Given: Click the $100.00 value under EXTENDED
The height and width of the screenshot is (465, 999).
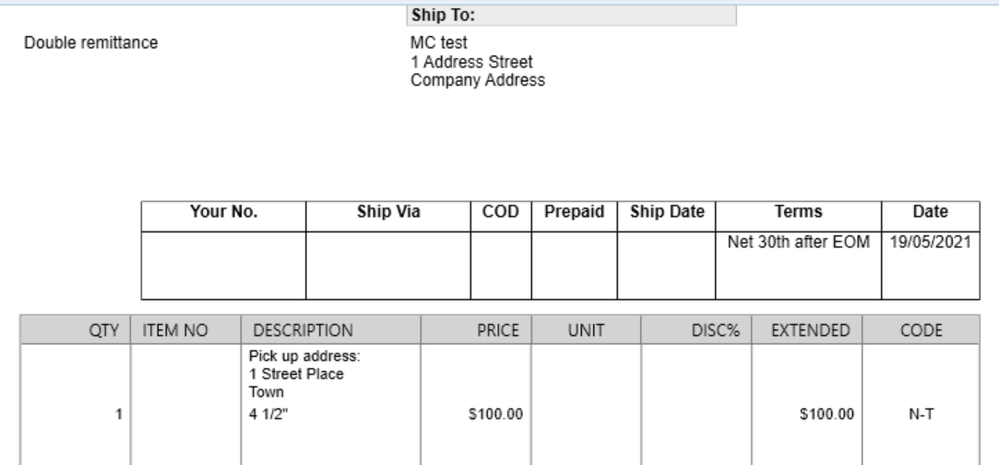Looking at the screenshot, I should (x=826, y=414).
